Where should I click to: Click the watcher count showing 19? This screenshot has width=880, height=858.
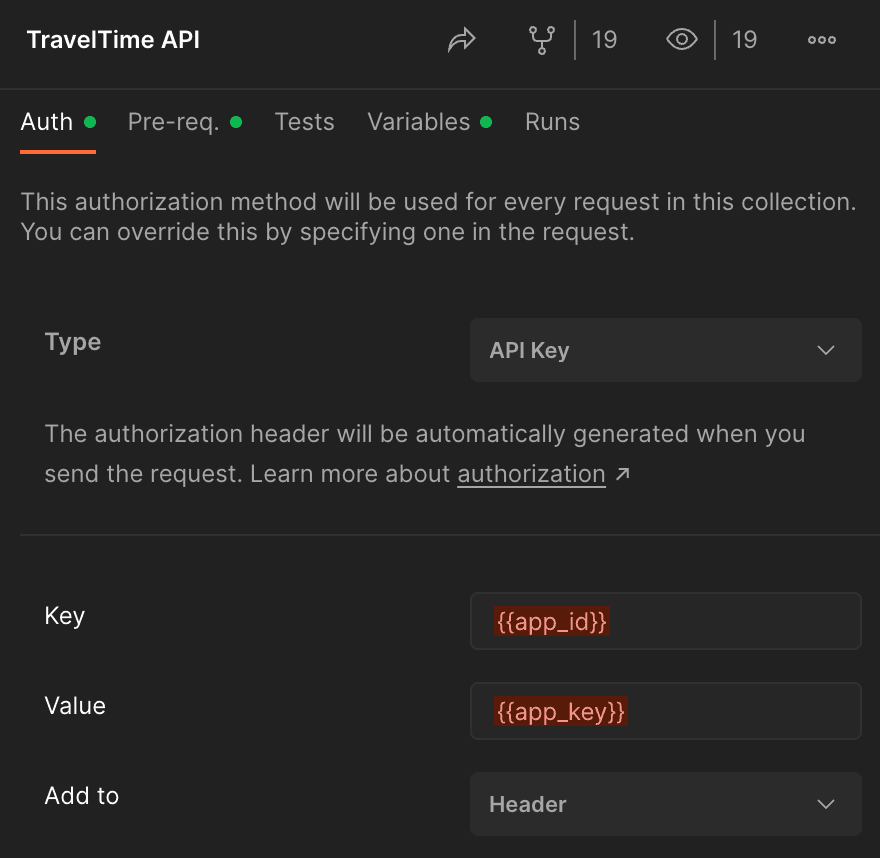click(x=745, y=40)
